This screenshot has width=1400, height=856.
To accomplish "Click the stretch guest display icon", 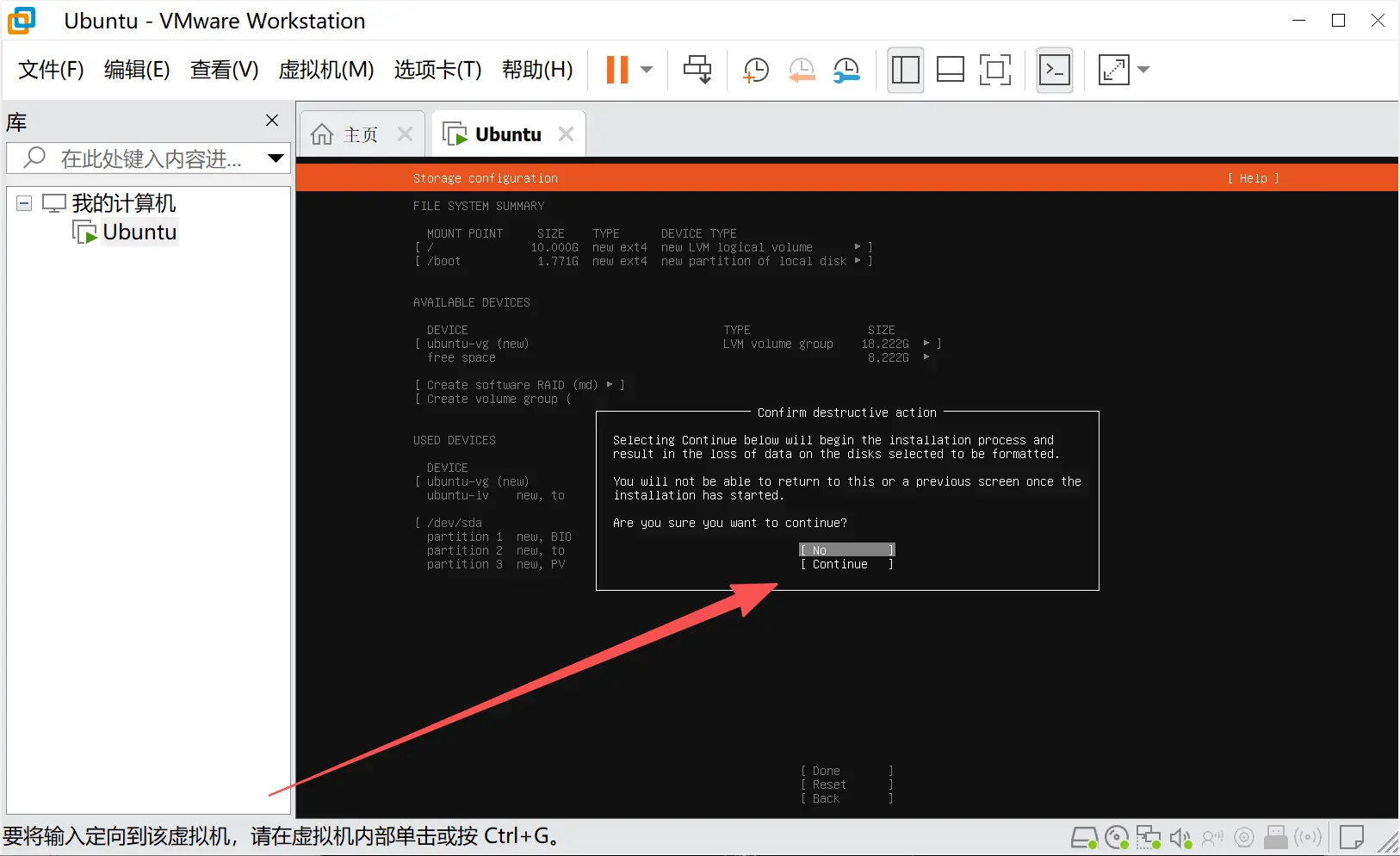I will click(1113, 70).
